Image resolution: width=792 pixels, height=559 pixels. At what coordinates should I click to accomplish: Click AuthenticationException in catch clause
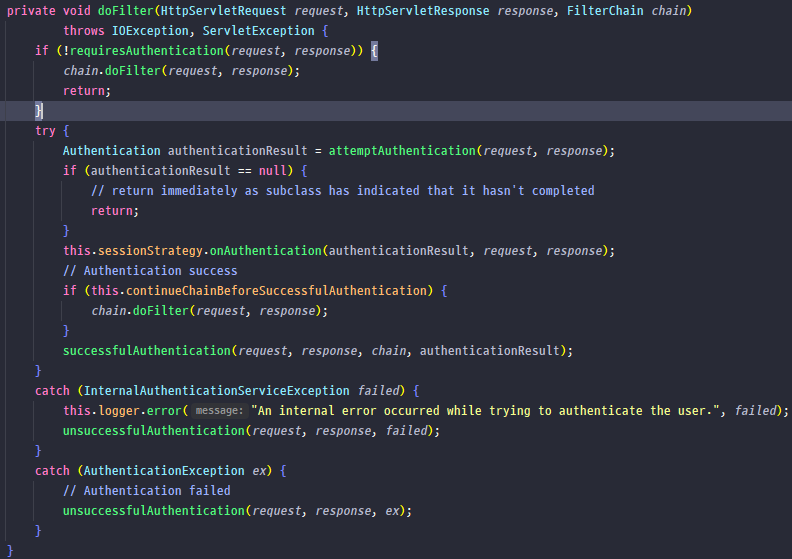click(x=164, y=471)
